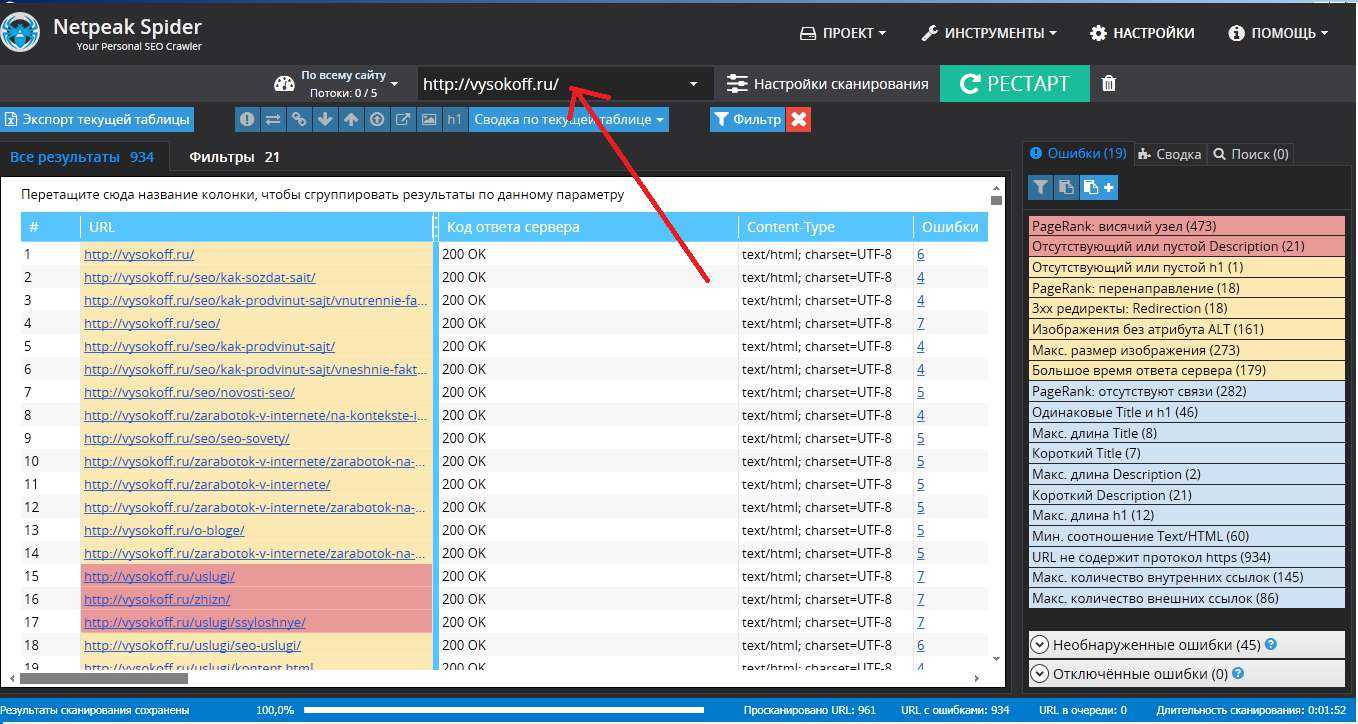This screenshot has width=1358, height=724.
Task: Select URL не содержит протокол https (934)
Action: click(1187, 557)
